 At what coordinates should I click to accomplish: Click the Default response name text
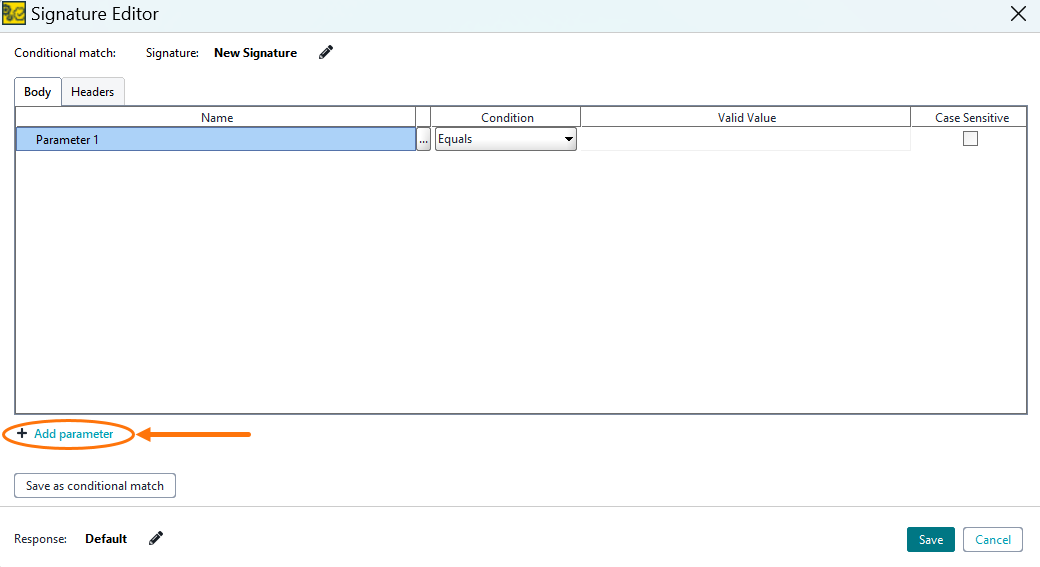click(106, 538)
